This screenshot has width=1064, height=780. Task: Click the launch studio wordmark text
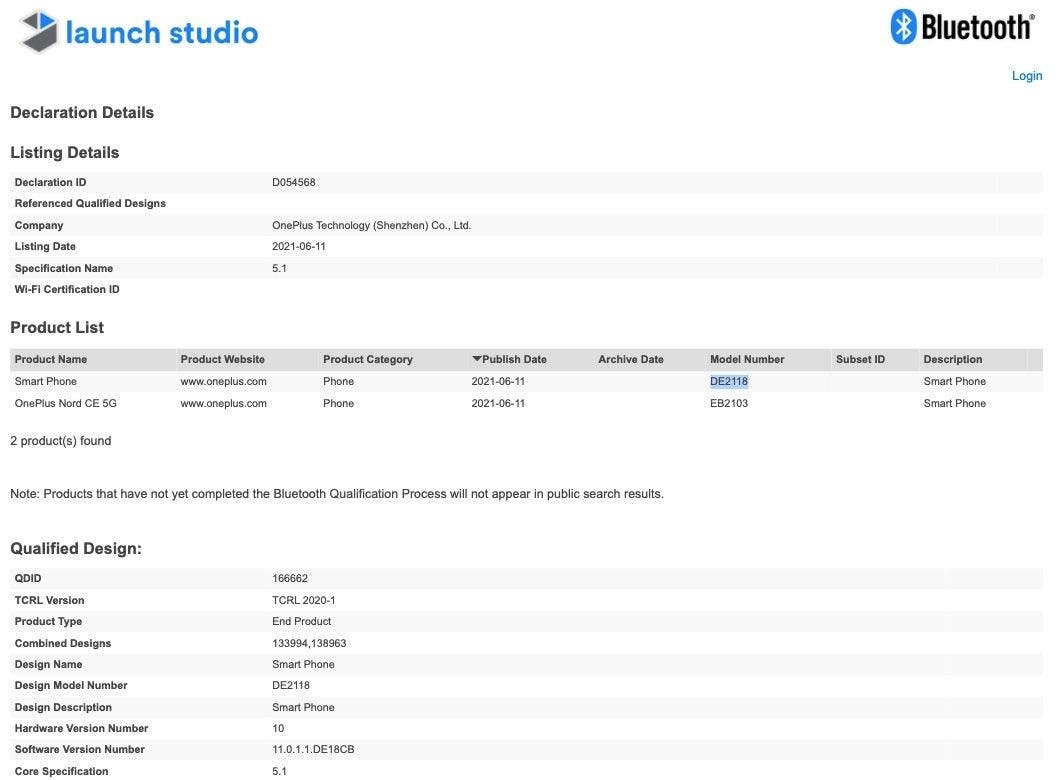tap(162, 33)
